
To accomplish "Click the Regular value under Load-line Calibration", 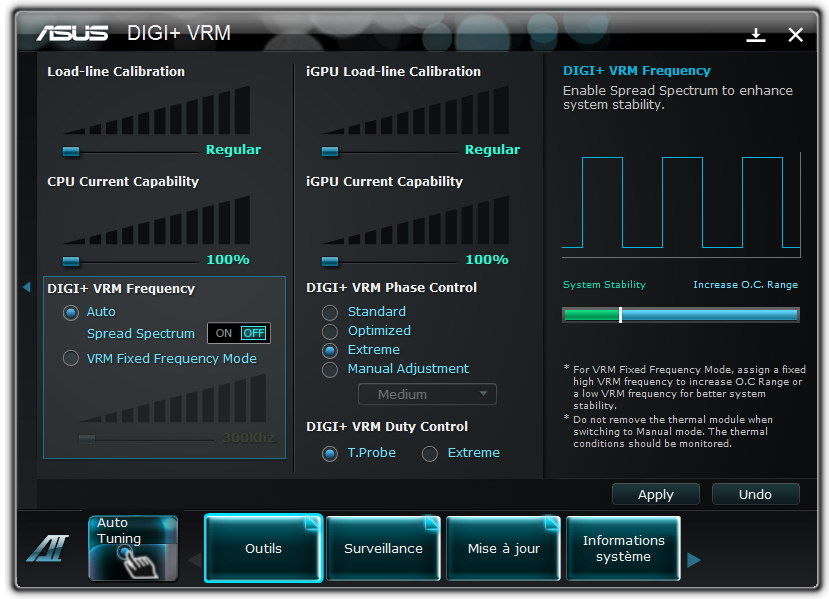I will [233, 150].
